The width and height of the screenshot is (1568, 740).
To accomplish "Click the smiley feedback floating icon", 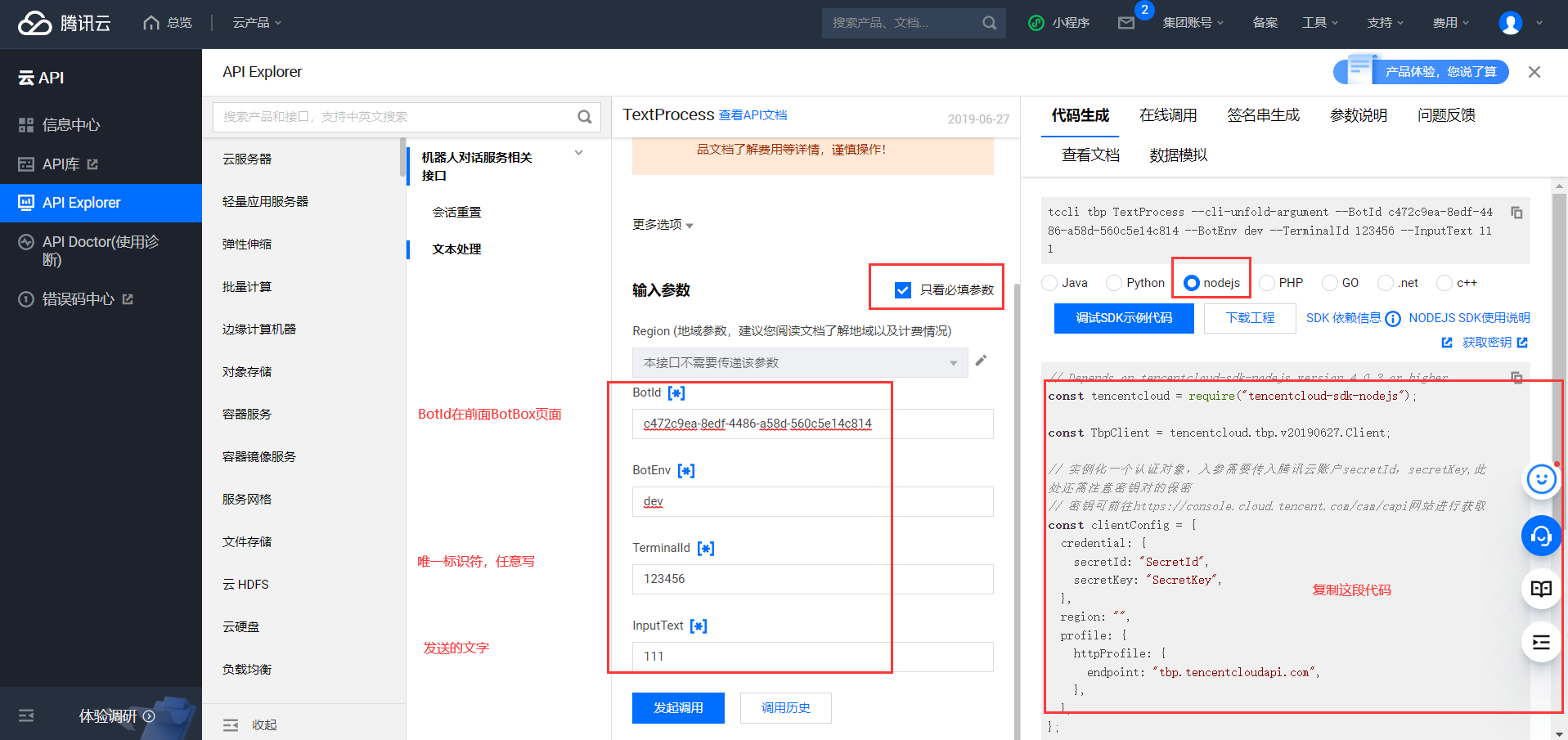I will (1541, 479).
